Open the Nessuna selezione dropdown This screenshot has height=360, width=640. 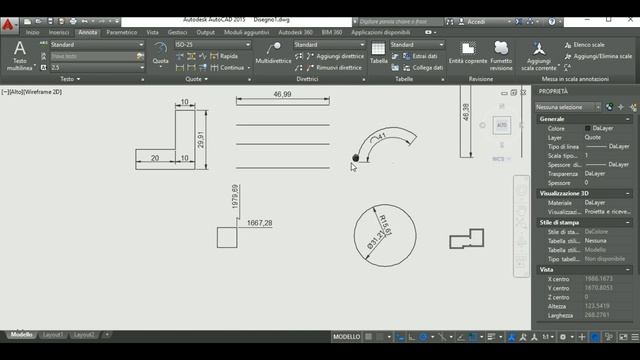point(568,107)
